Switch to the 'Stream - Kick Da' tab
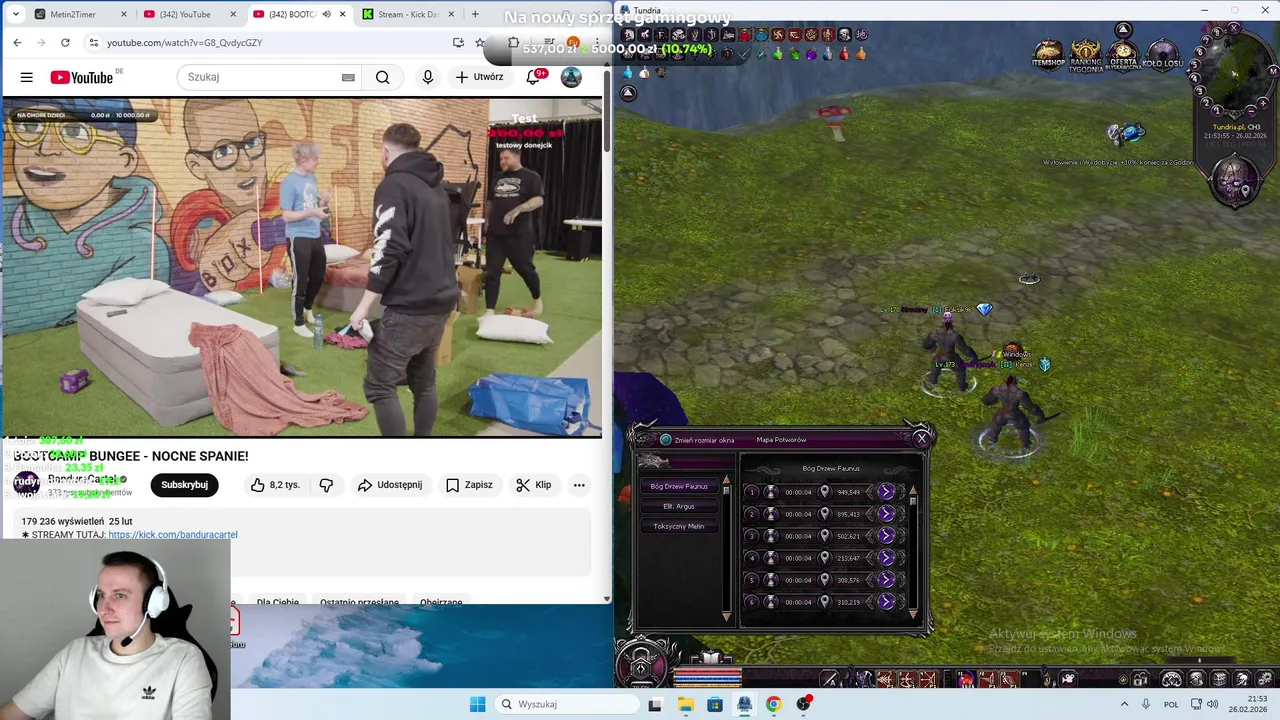This screenshot has width=1280, height=720. pyautogui.click(x=408, y=14)
